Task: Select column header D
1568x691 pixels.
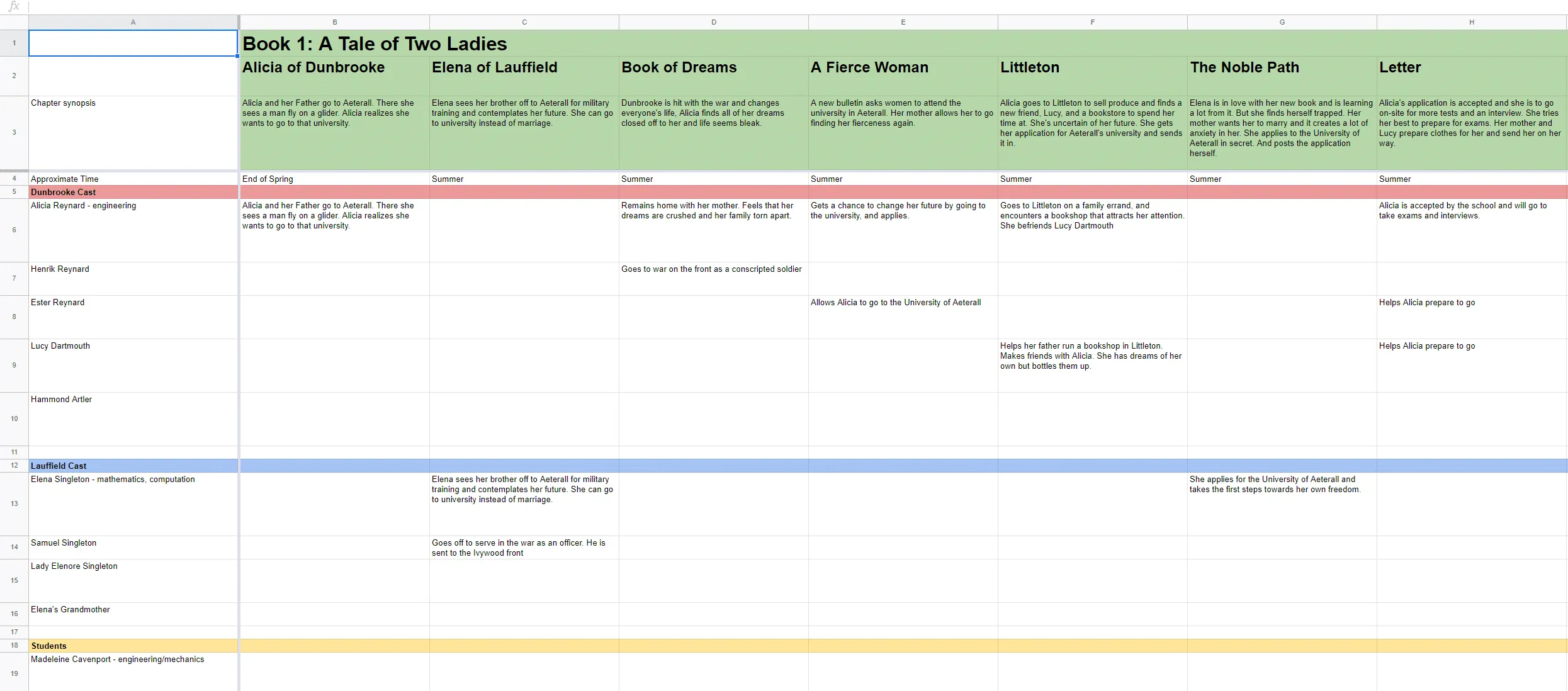Action: click(x=714, y=21)
